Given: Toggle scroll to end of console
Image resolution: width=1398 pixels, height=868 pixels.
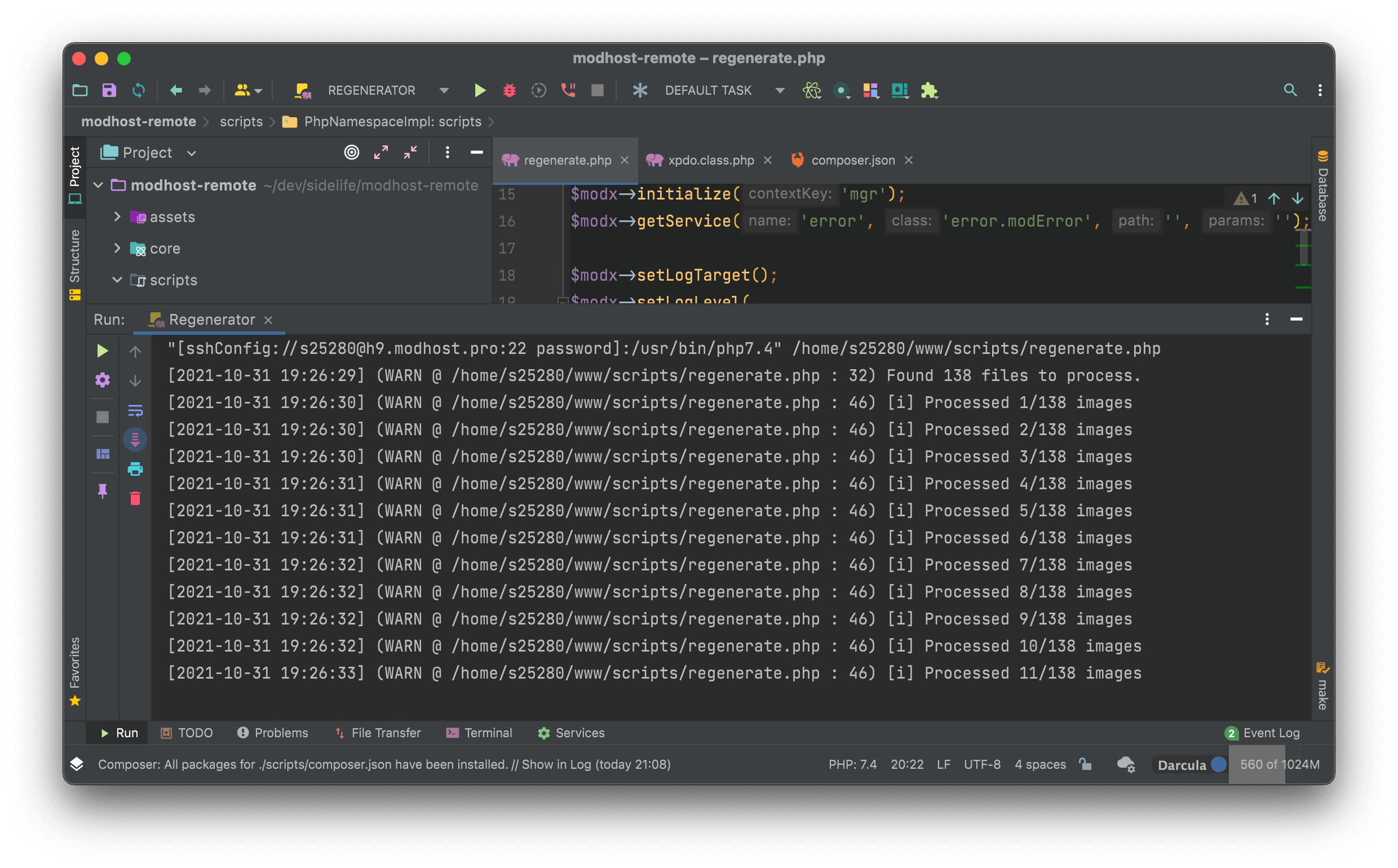Looking at the screenshot, I should click(x=135, y=440).
